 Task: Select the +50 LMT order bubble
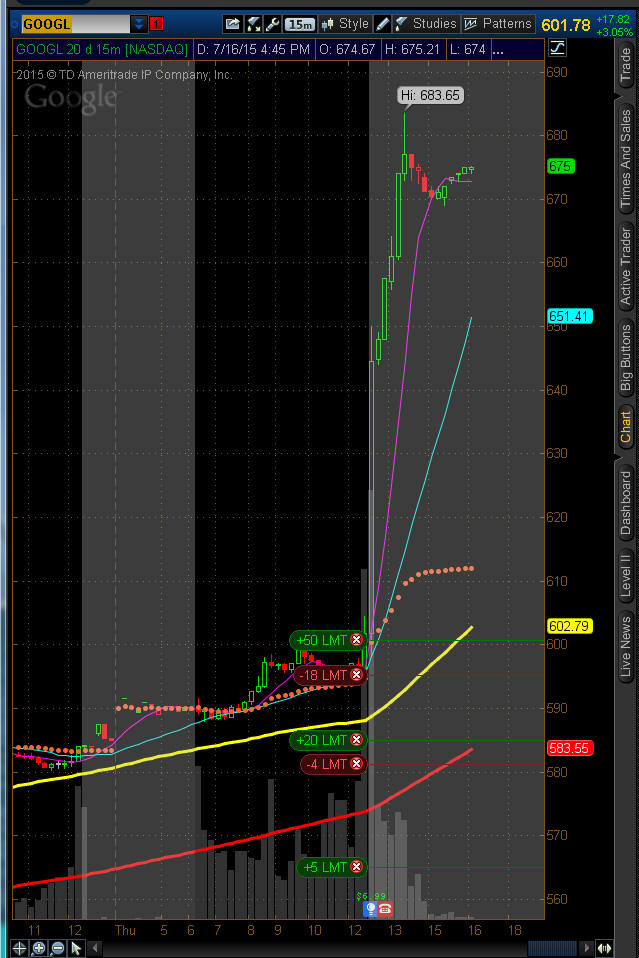(x=328, y=640)
